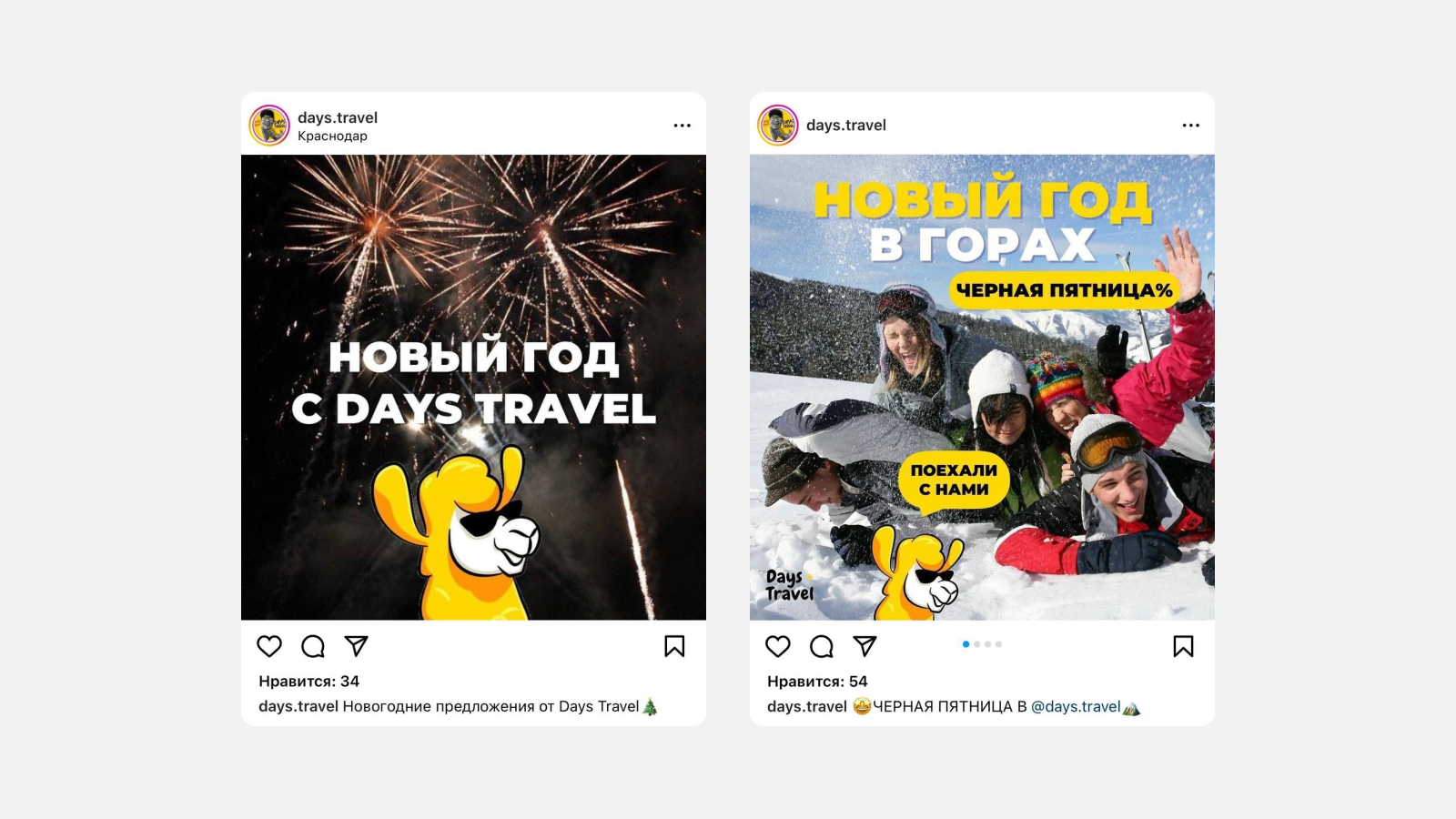
Task: Open days.travel username in right post header
Action: pyautogui.click(x=846, y=126)
